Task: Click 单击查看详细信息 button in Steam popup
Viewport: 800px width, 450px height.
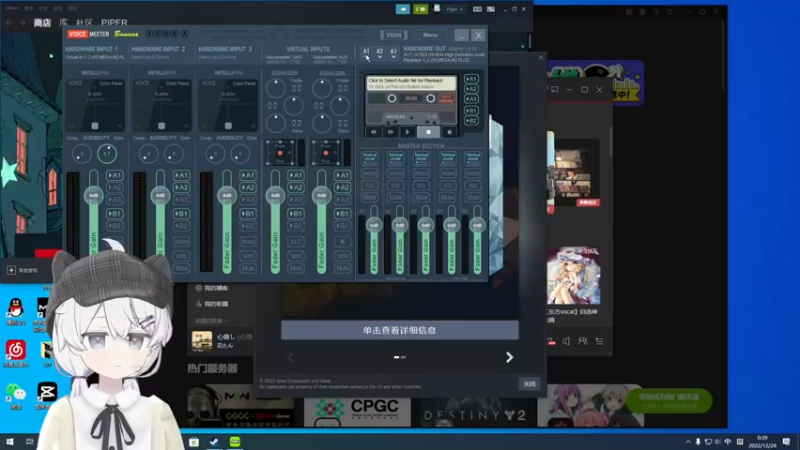Action: (x=399, y=330)
